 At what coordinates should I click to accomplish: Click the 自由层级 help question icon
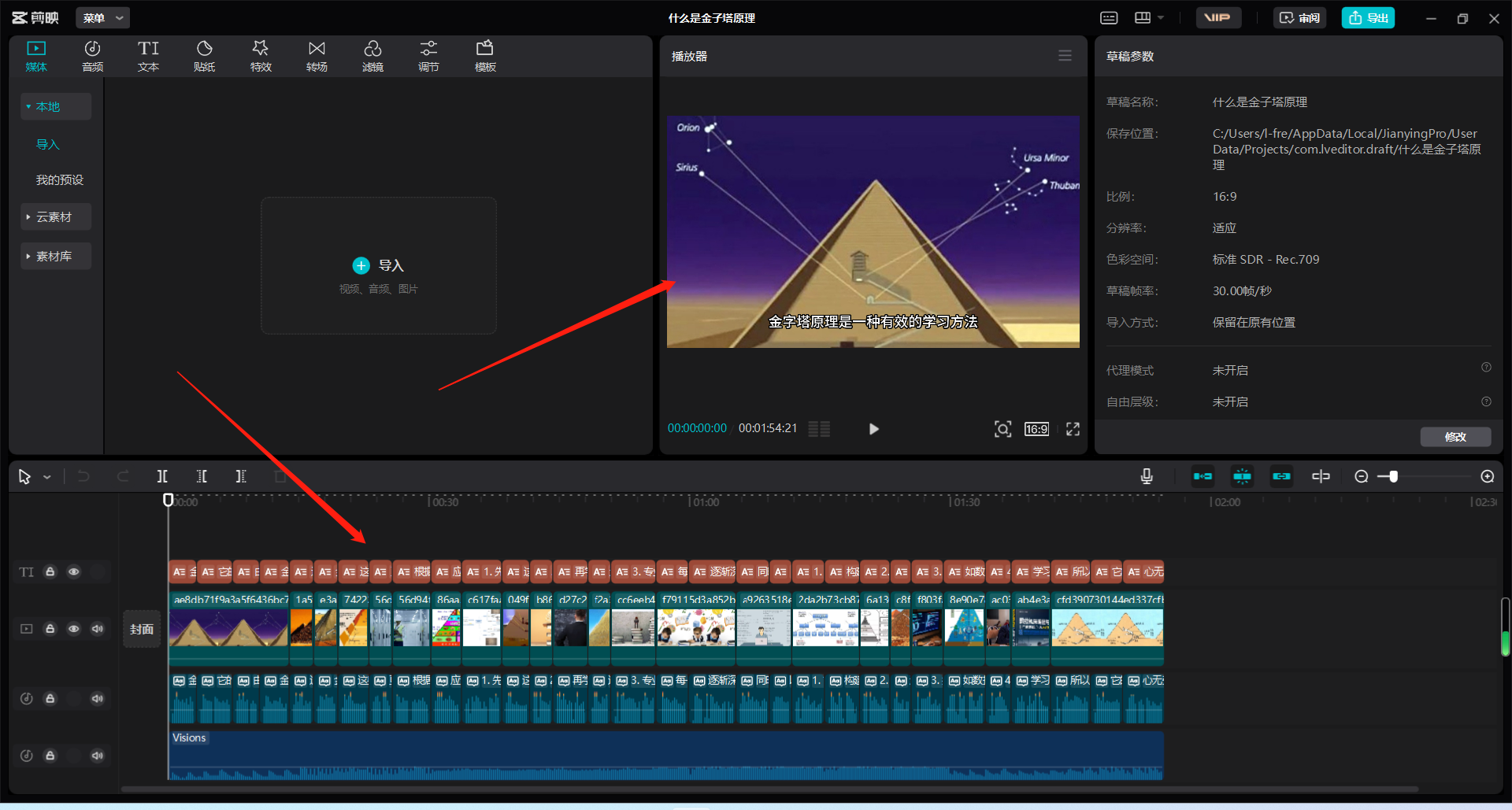(1486, 401)
